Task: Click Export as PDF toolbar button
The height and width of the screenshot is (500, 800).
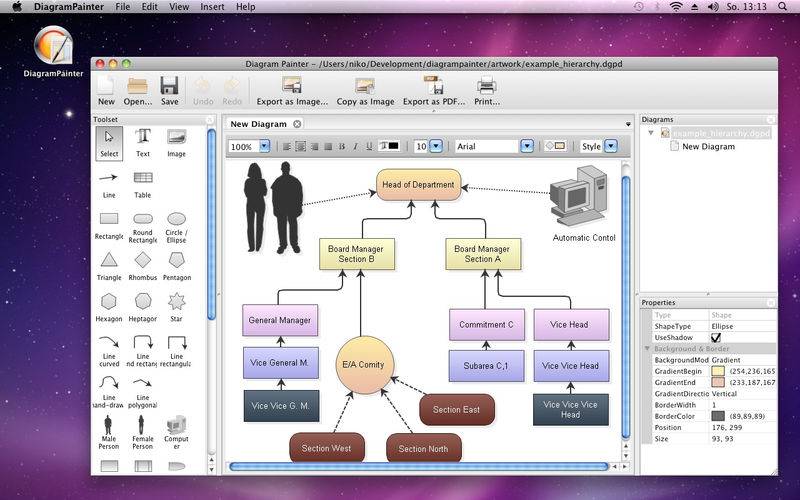Action: [x=434, y=91]
